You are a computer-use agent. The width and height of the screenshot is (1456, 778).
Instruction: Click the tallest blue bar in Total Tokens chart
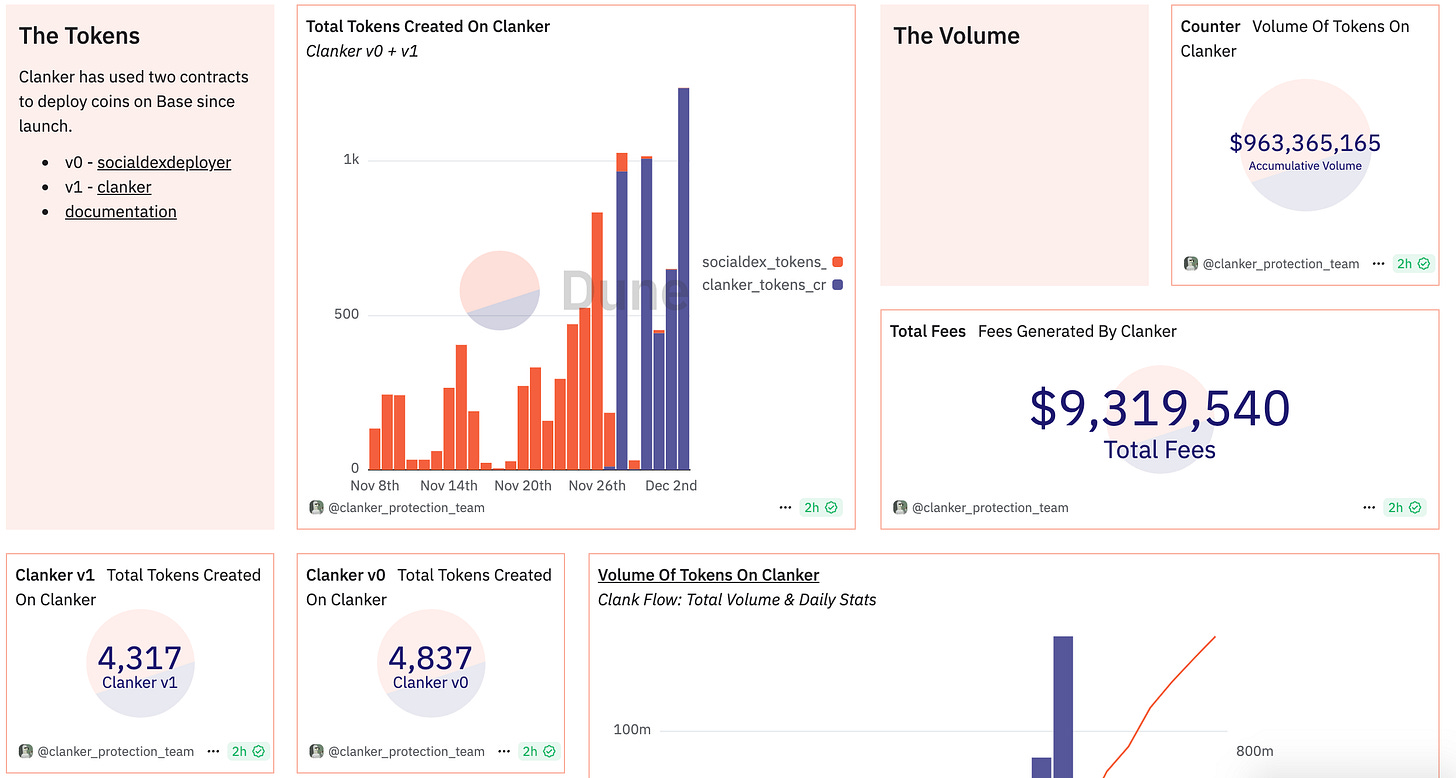[684, 279]
